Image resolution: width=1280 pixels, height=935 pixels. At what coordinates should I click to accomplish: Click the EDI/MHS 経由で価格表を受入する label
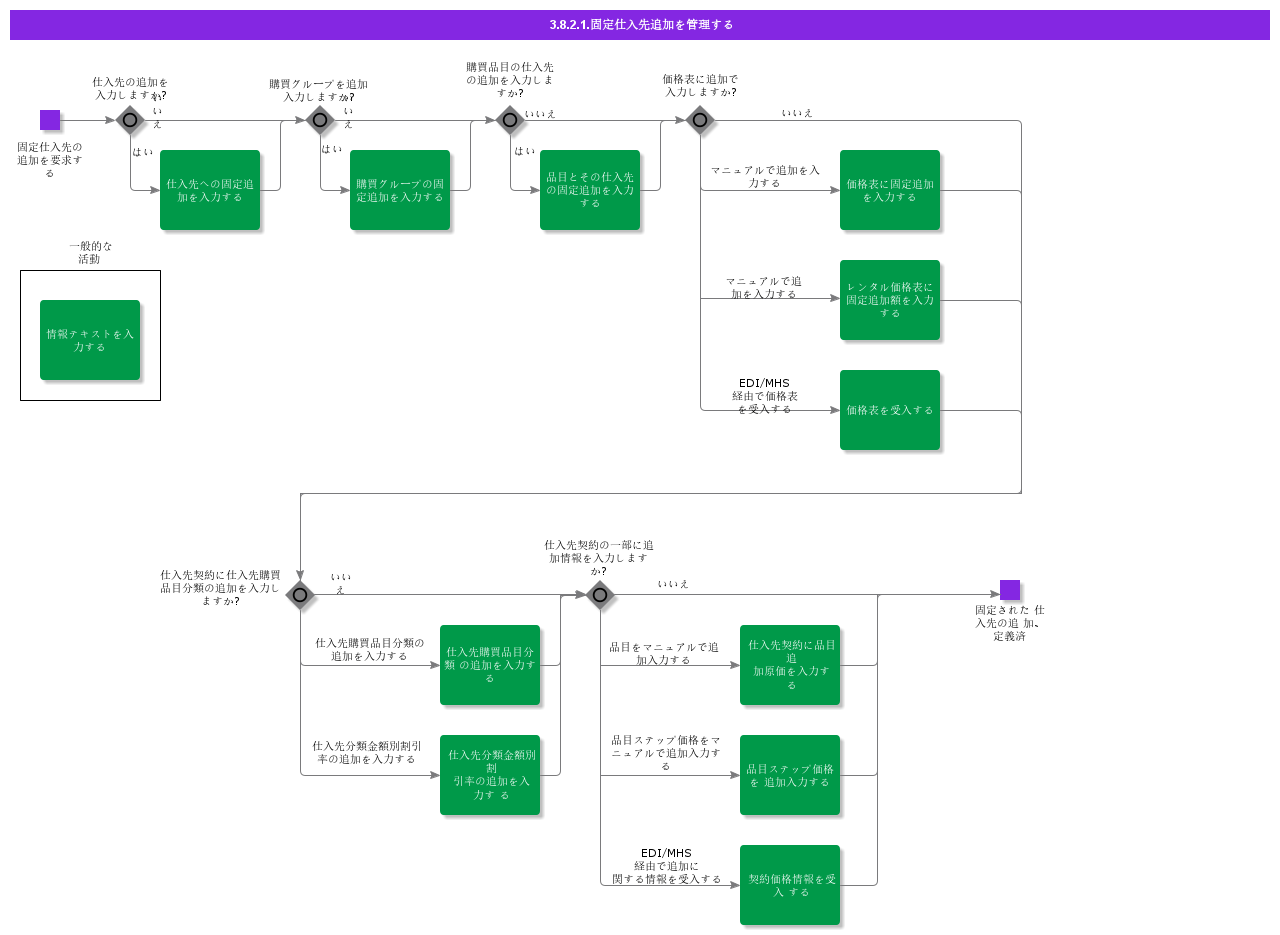[765, 394]
